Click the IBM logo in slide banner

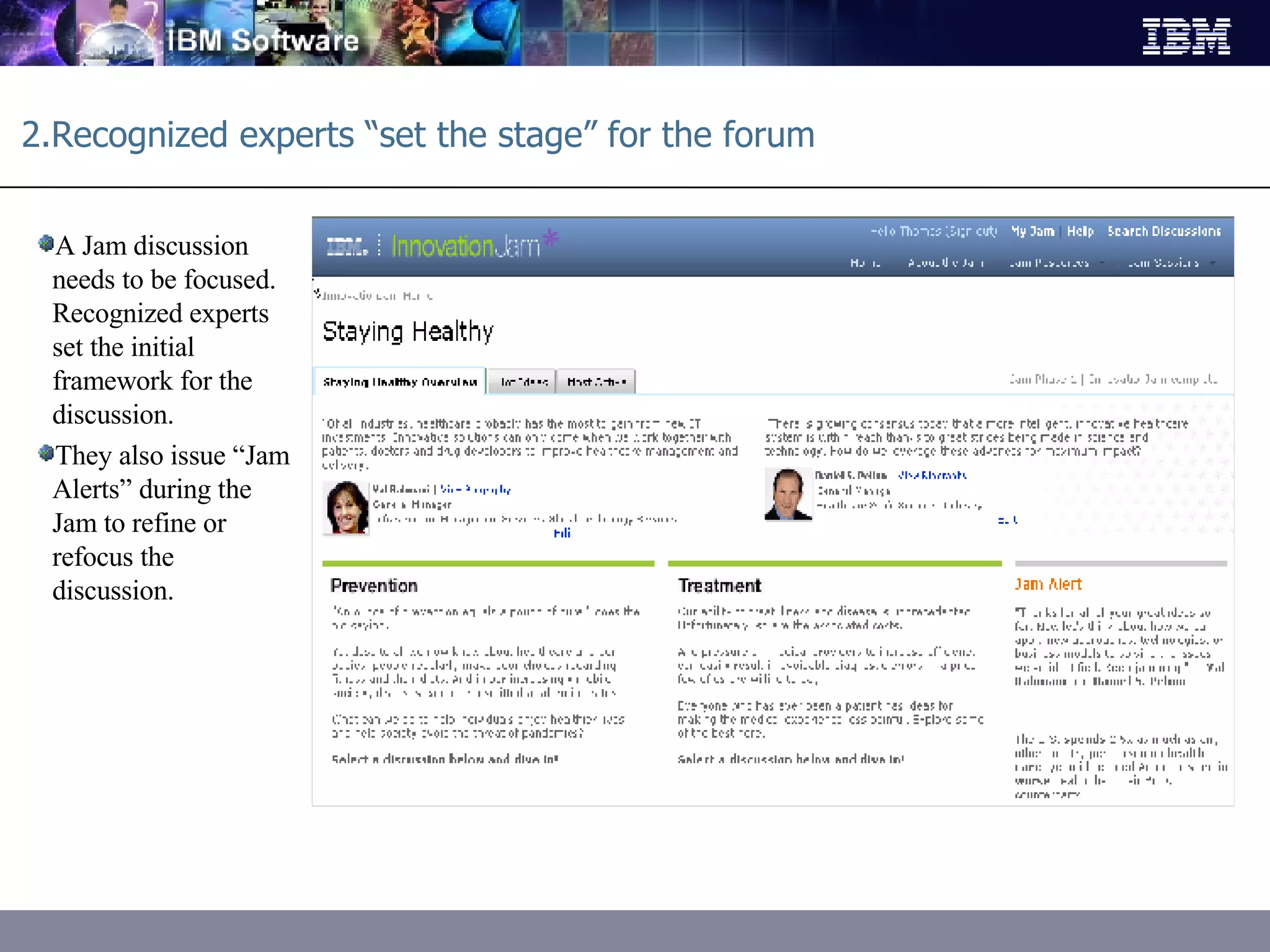[x=1186, y=37]
